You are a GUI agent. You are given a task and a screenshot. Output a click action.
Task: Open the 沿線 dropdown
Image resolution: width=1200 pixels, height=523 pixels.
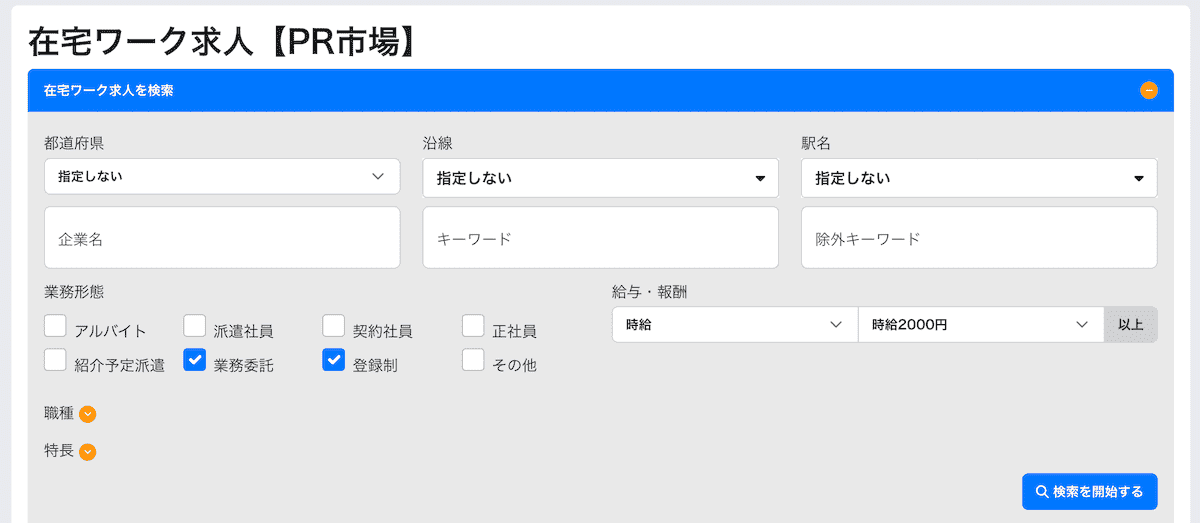[600, 178]
